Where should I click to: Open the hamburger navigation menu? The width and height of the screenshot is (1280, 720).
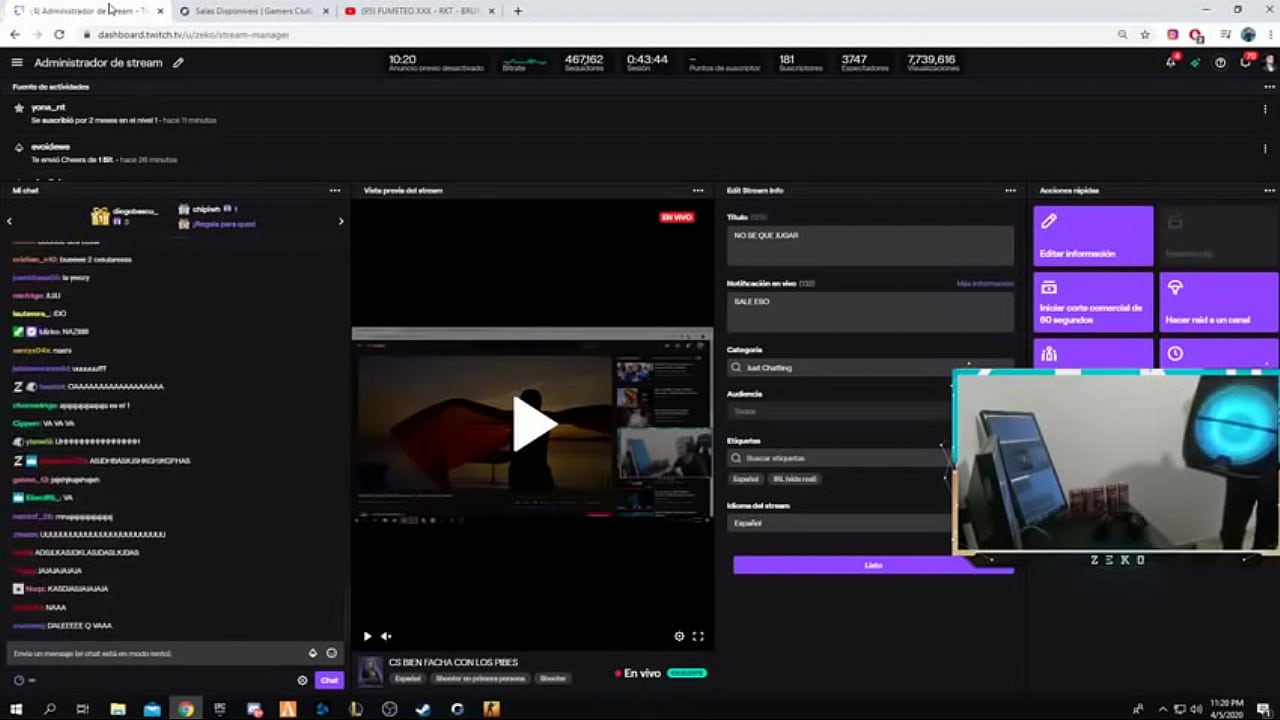17,62
